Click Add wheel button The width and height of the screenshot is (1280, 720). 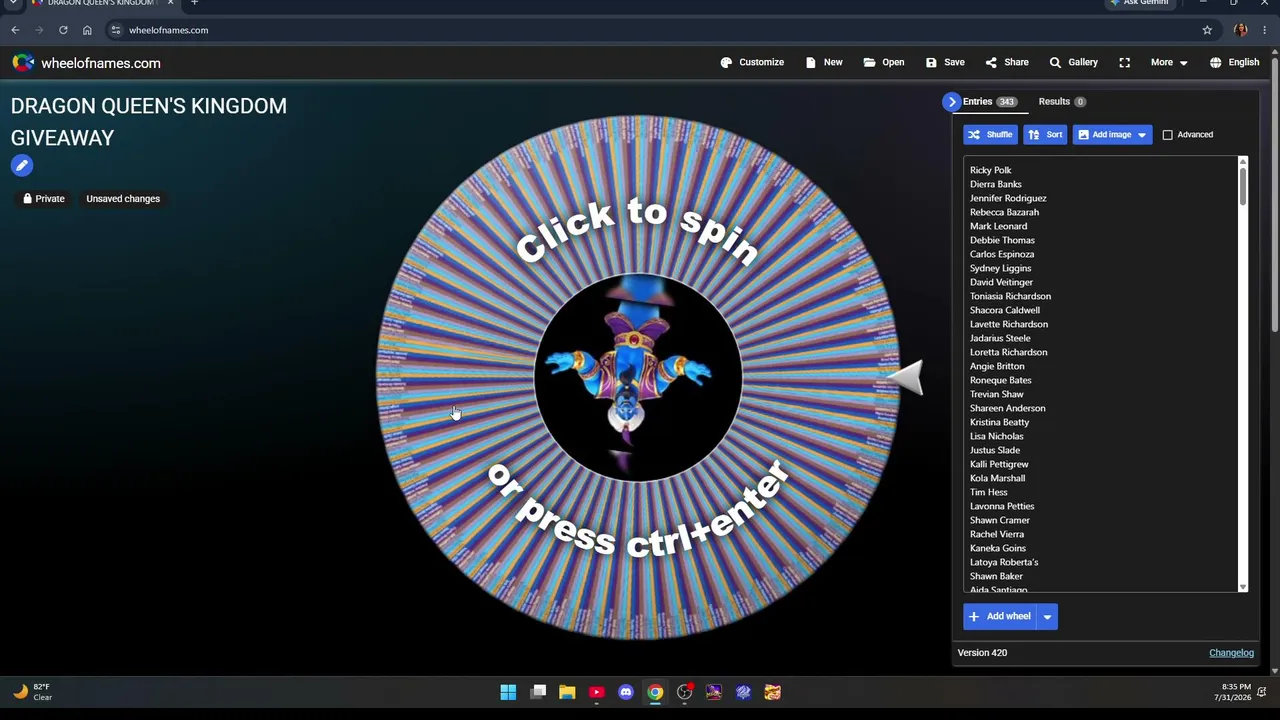pyautogui.click(x=1000, y=616)
